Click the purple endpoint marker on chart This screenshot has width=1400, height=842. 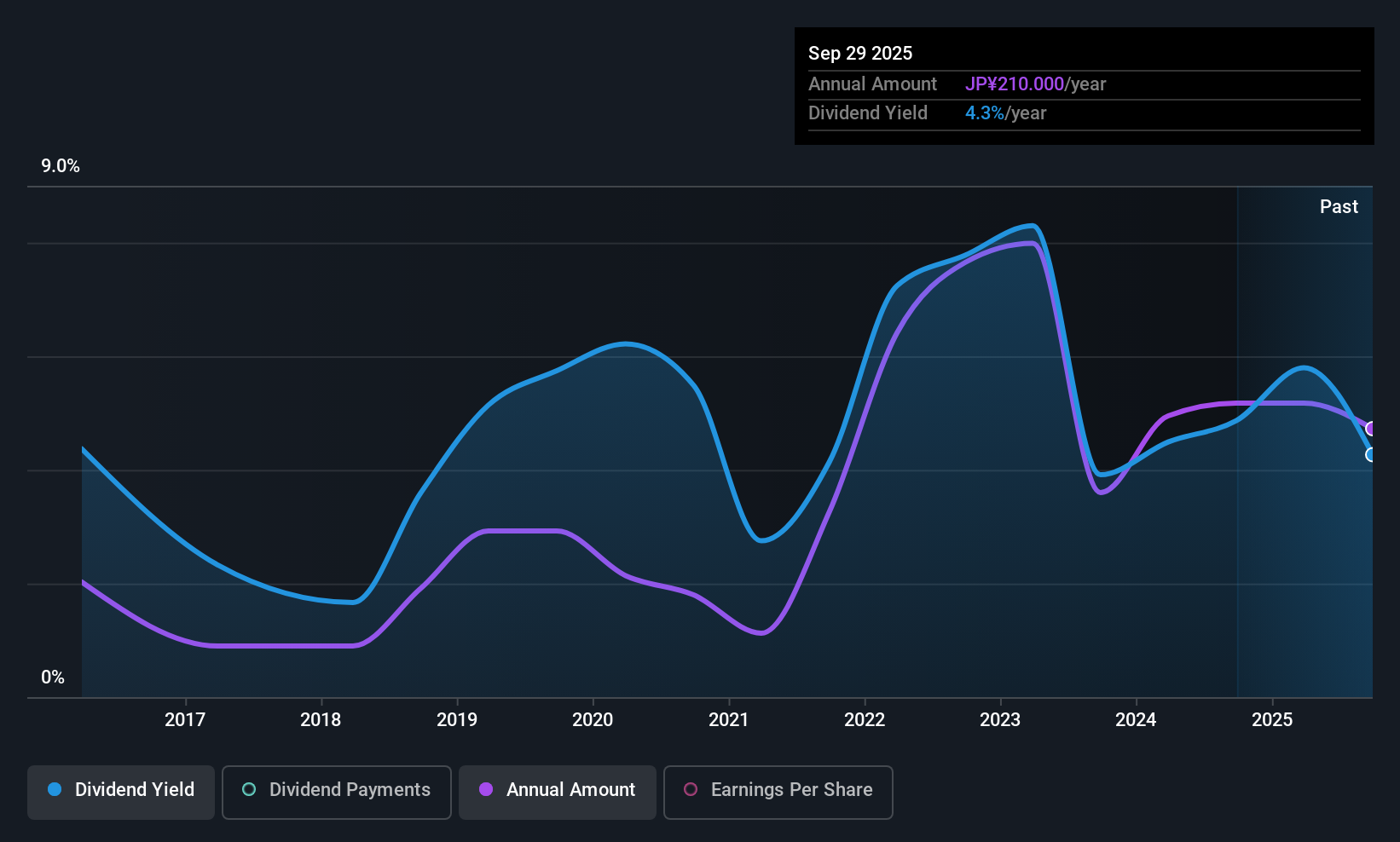pos(1371,429)
